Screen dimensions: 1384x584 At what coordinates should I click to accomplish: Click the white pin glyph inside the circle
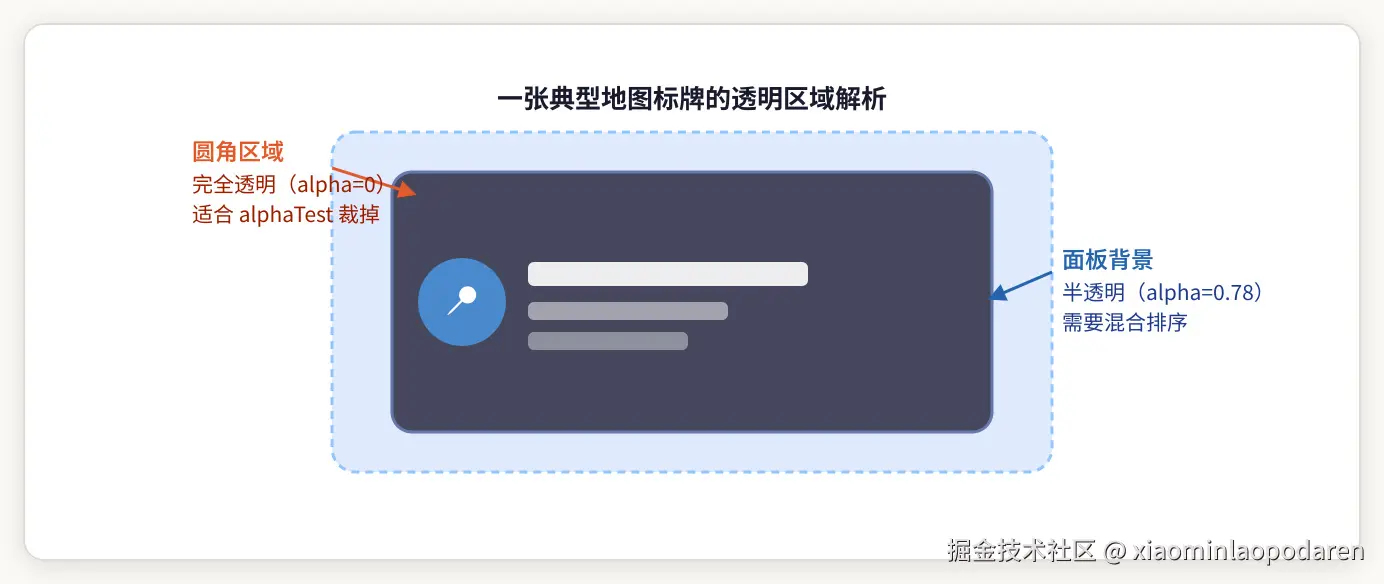point(461,300)
